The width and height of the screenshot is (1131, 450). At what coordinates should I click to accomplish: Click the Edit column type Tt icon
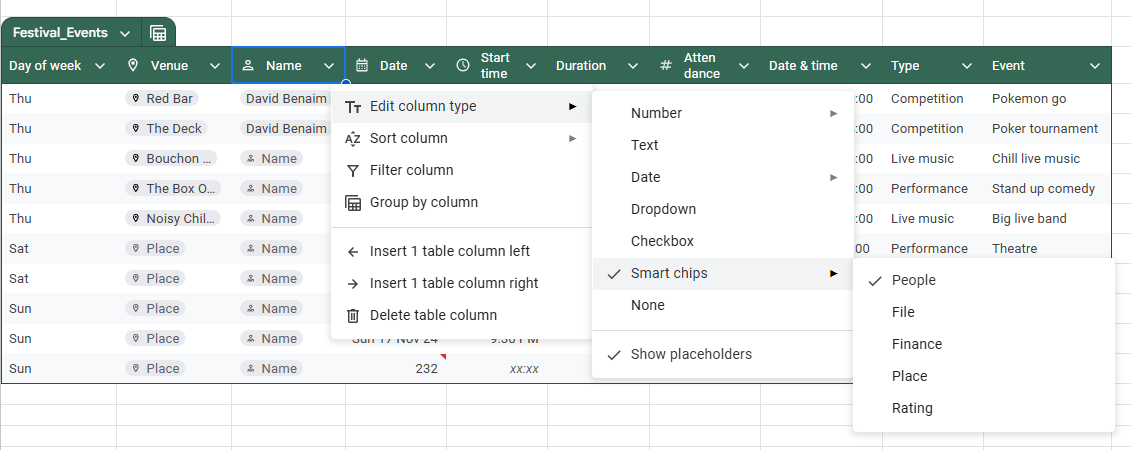point(352,106)
